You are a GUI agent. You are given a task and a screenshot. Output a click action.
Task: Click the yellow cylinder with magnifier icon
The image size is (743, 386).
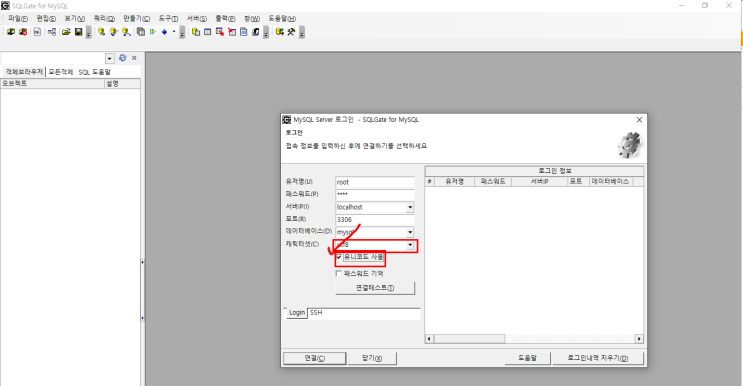(101, 32)
